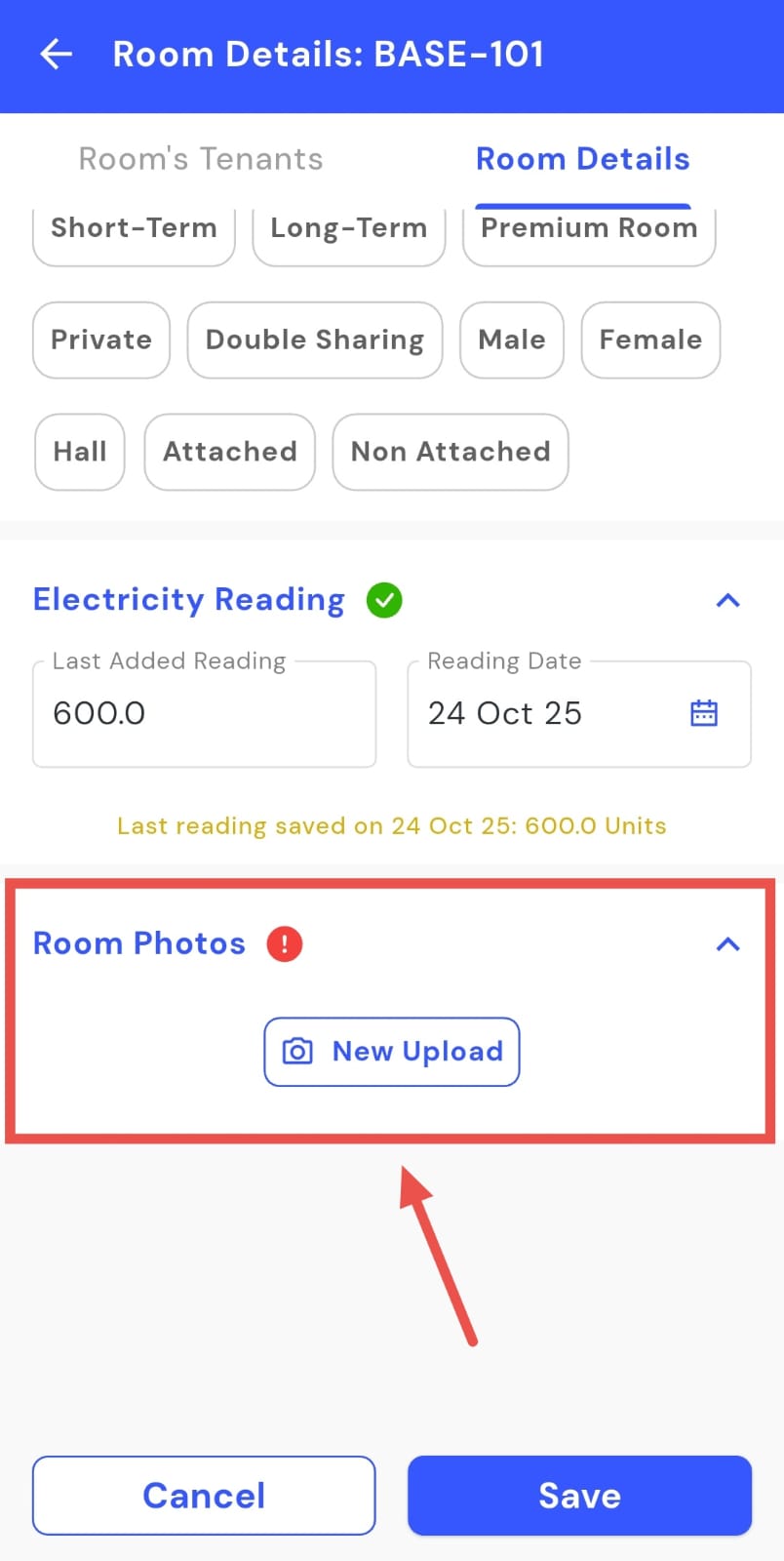The width and height of the screenshot is (784, 1561).
Task: Toggle the Short-Term chip
Action: pos(134,231)
